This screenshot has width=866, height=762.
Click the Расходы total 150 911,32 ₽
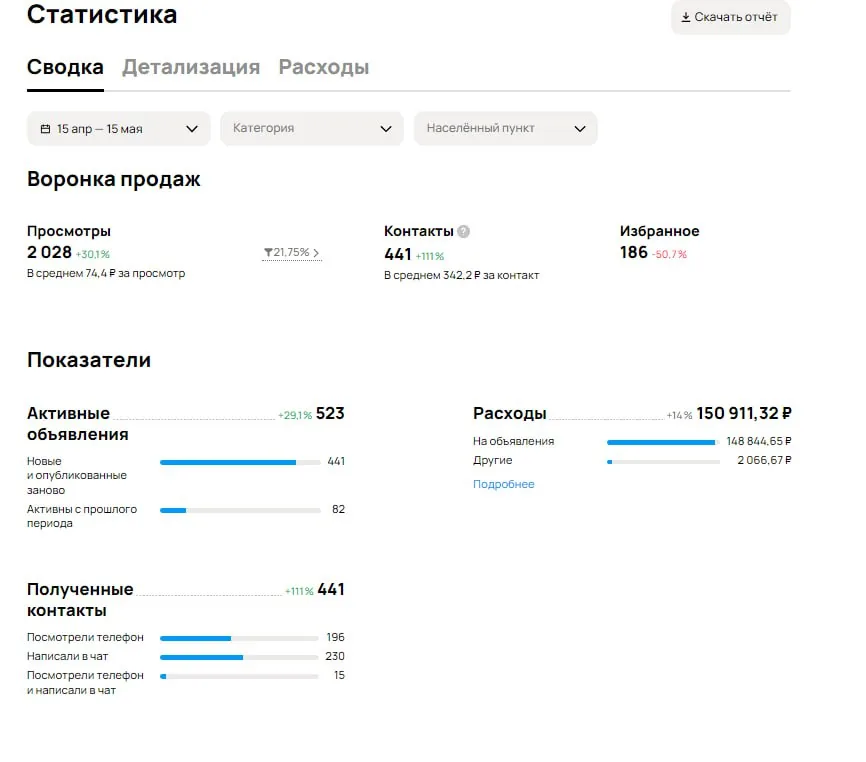click(x=744, y=414)
